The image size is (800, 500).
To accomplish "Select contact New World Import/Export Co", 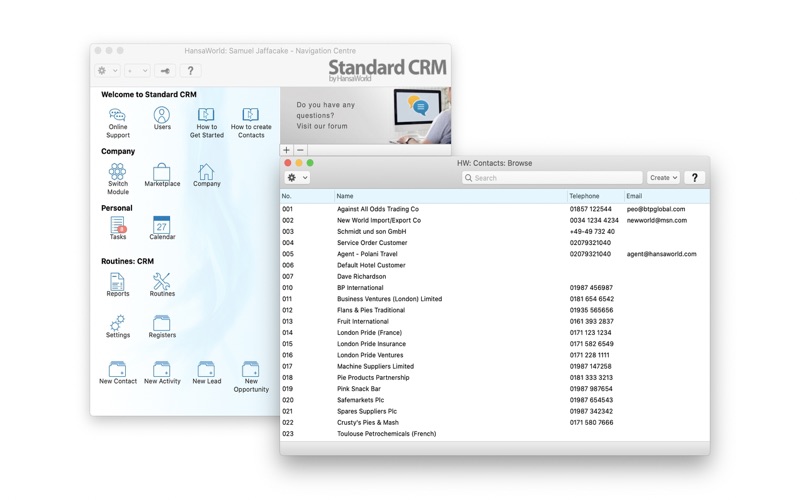I will click(x=494, y=220).
